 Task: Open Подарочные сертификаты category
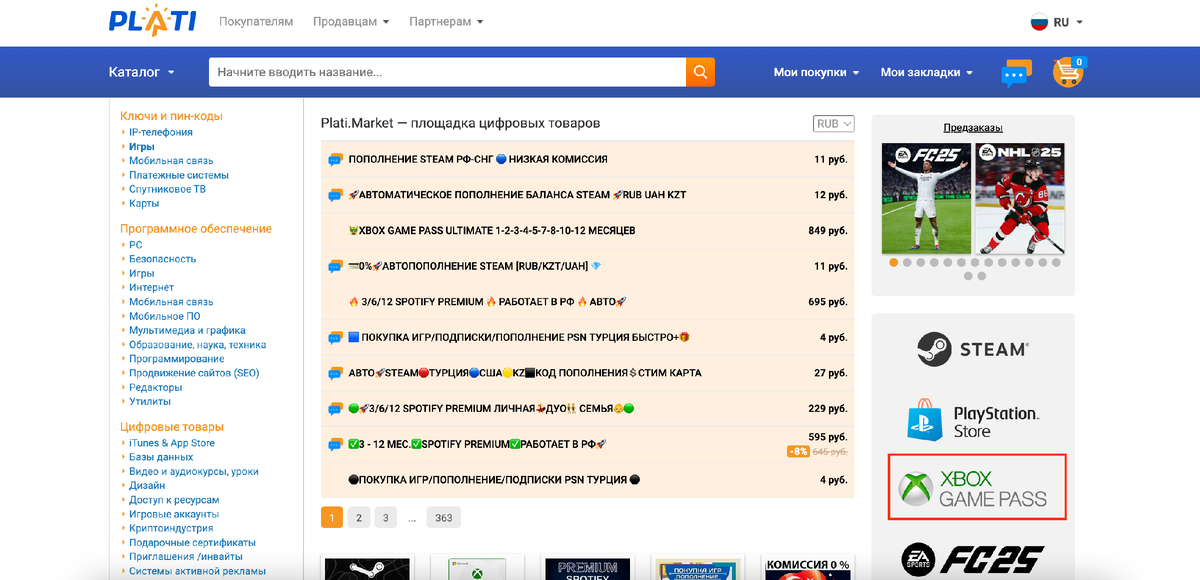[192, 542]
